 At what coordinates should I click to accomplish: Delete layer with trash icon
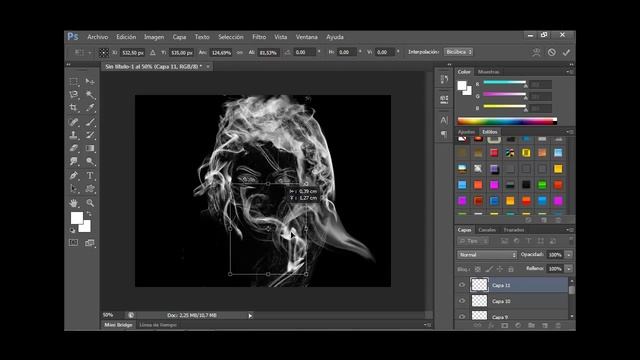(558, 325)
